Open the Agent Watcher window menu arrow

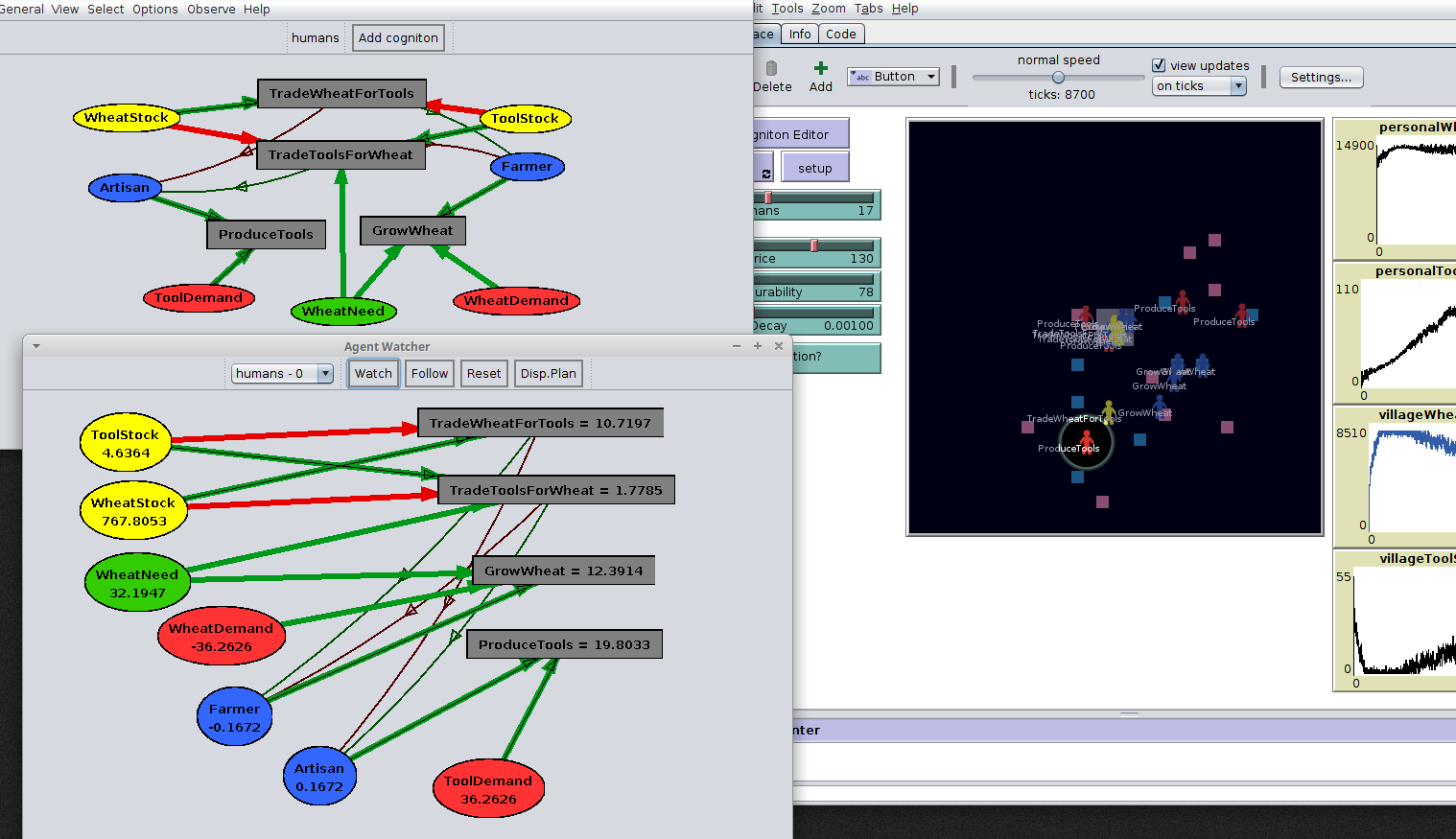click(36, 346)
